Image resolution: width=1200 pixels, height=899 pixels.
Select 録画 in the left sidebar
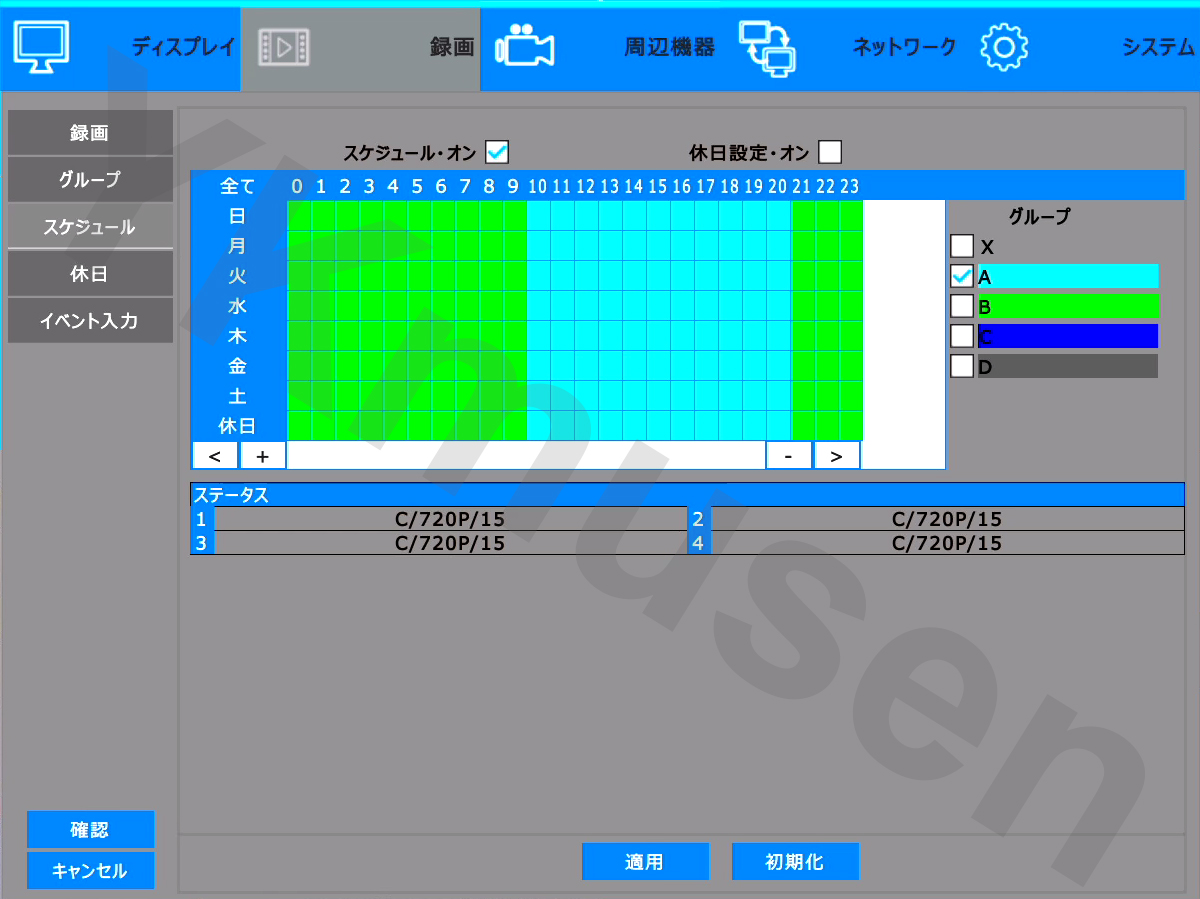click(90, 133)
